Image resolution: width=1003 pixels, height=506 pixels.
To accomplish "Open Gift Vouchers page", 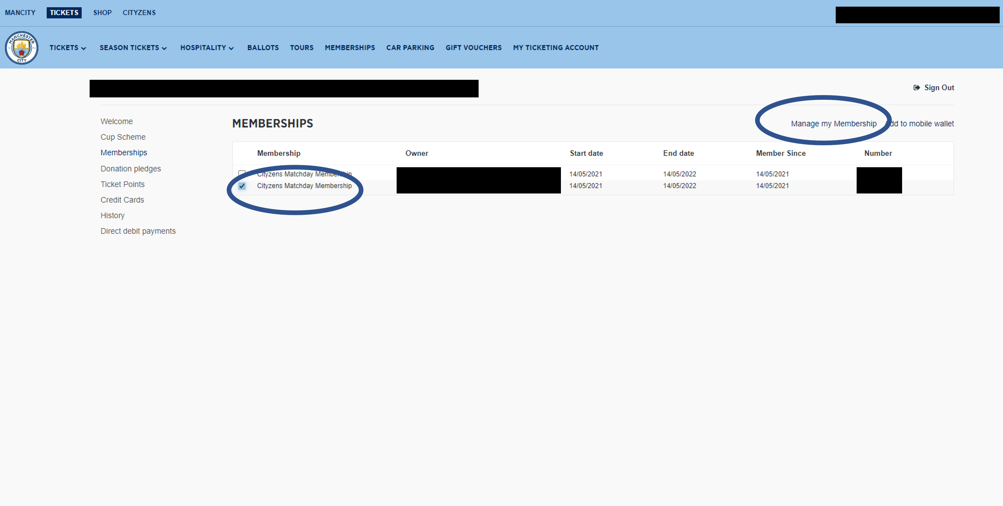I will click(x=473, y=48).
